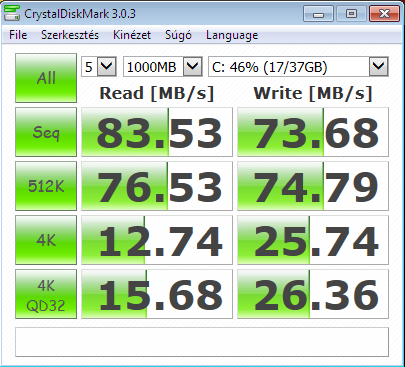This screenshot has width=405, height=367.
Task: Open the Szerkesztés menu
Action: pyautogui.click(x=70, y=35)
